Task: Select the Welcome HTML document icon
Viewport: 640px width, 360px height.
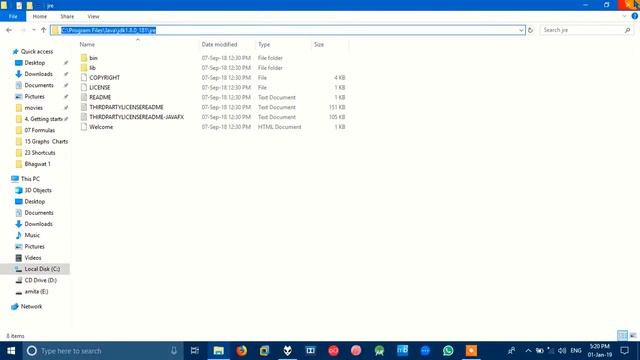Action: coord(84,127)
